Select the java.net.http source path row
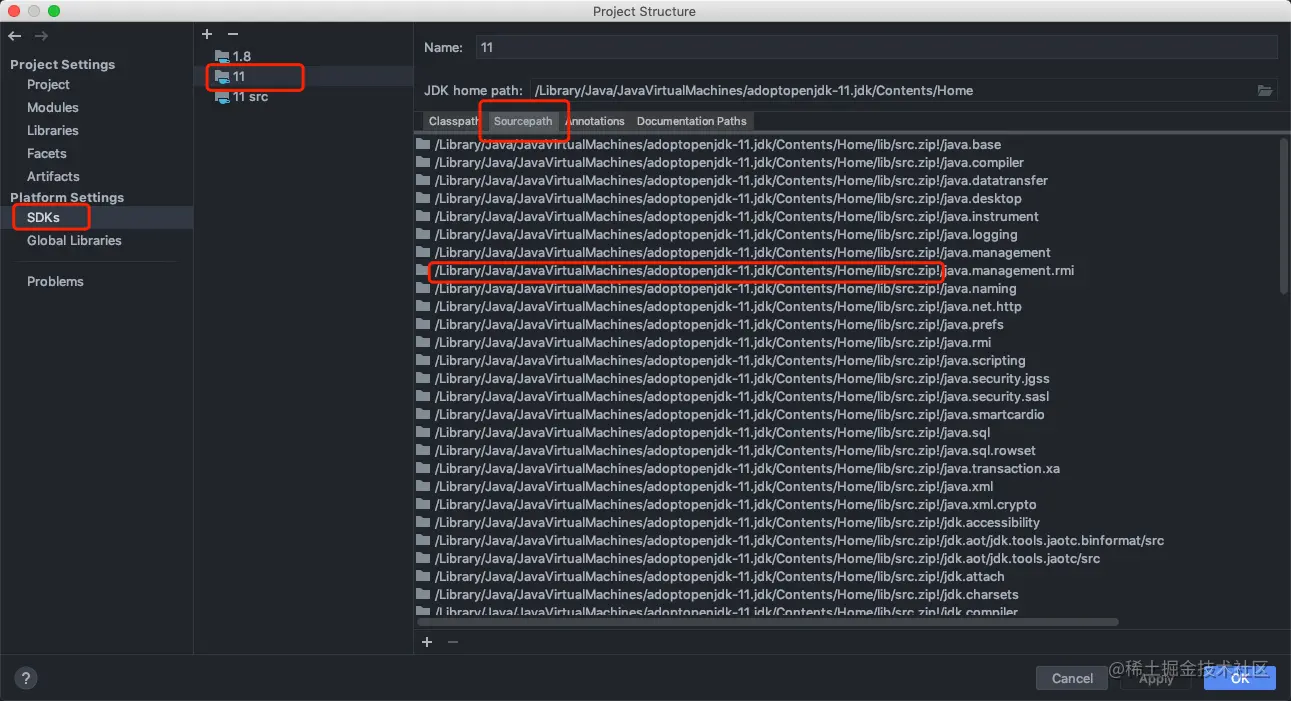Image resolution: width=1291 pixels, height=701 pixels. click(x=846, y=306)
